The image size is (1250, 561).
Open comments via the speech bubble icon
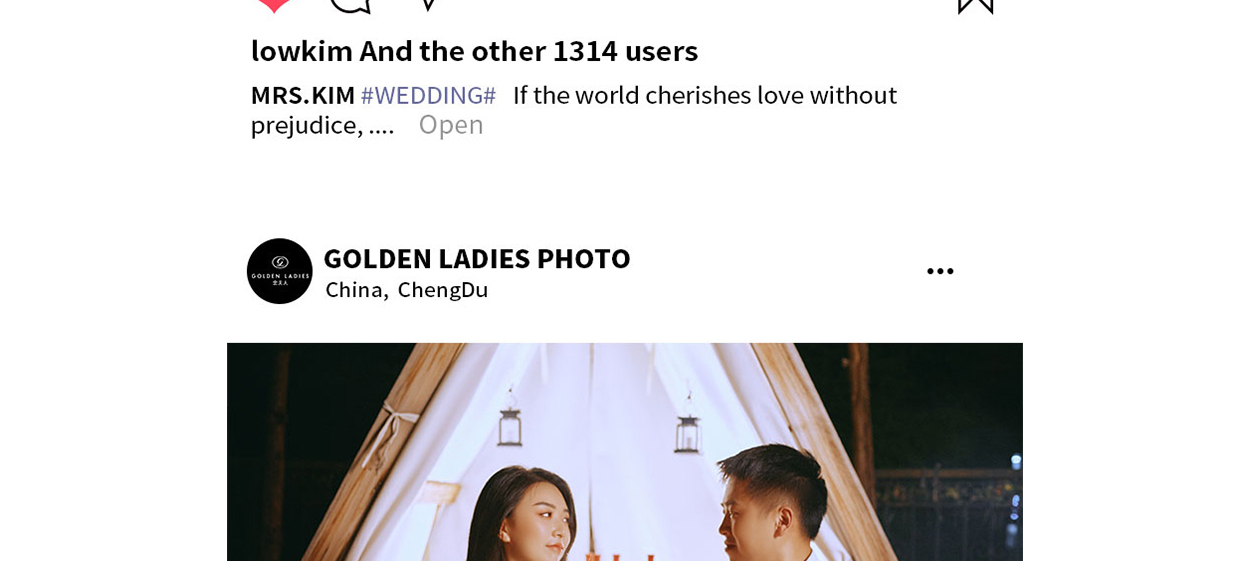[x=350, y=5]
